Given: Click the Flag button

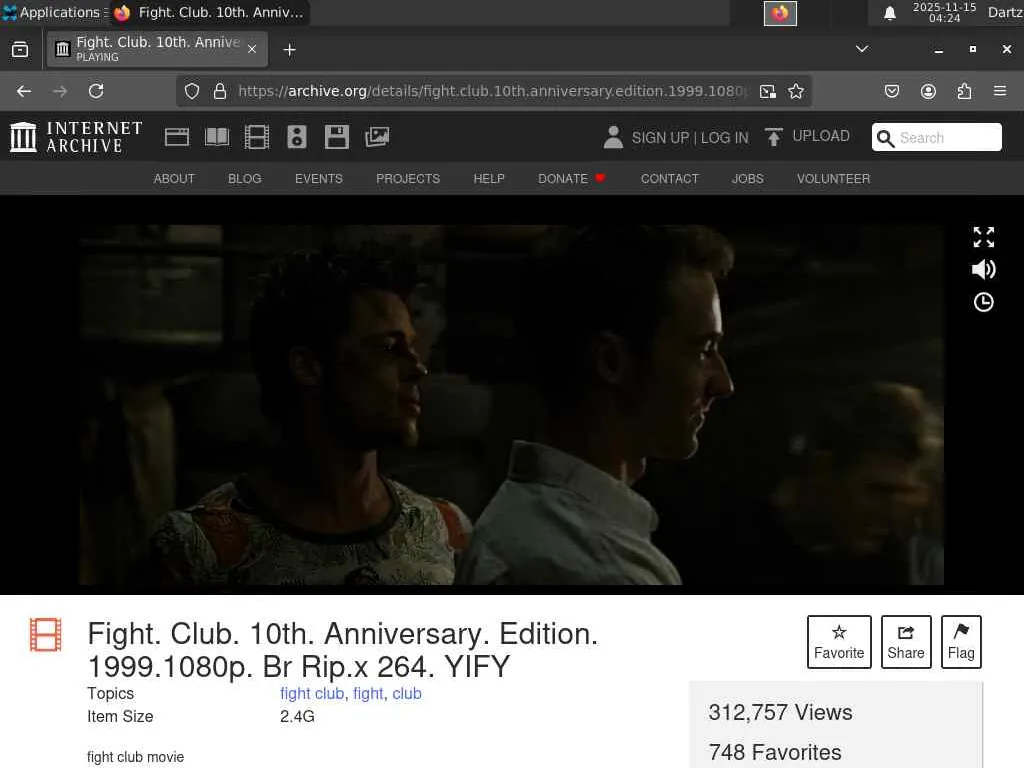Looking at the screenshot, I should click(x=961, y=642).
